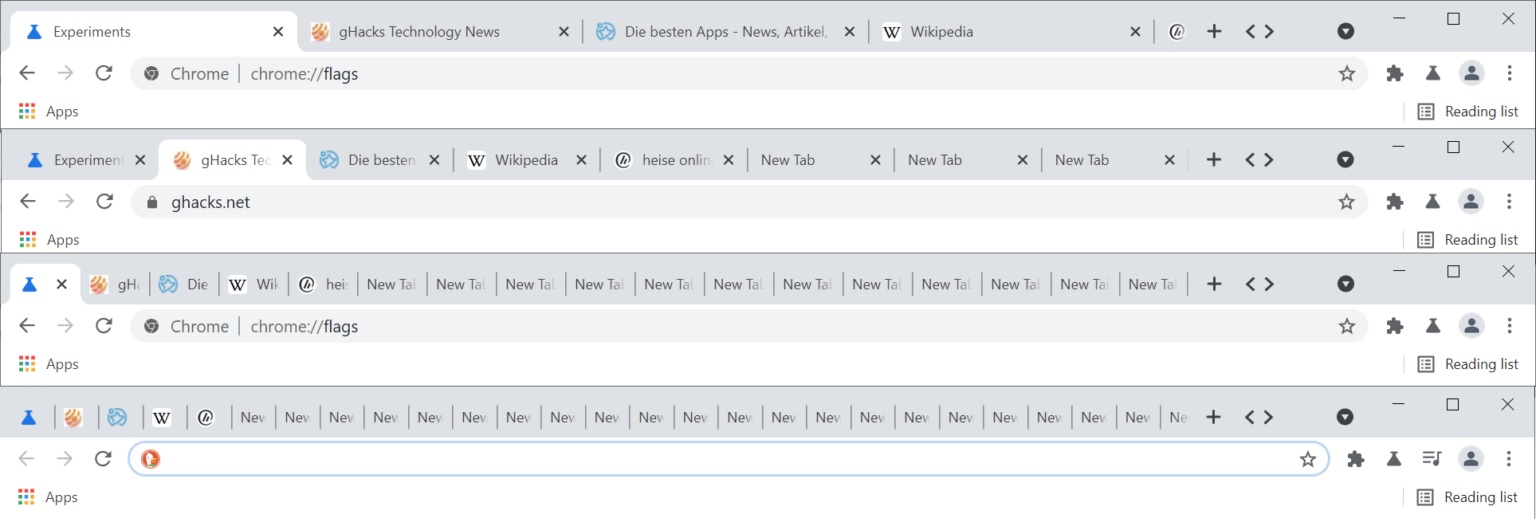
Task: Open a new tab in the third window
Action: pyautogui.click(x=1214, y=283)
